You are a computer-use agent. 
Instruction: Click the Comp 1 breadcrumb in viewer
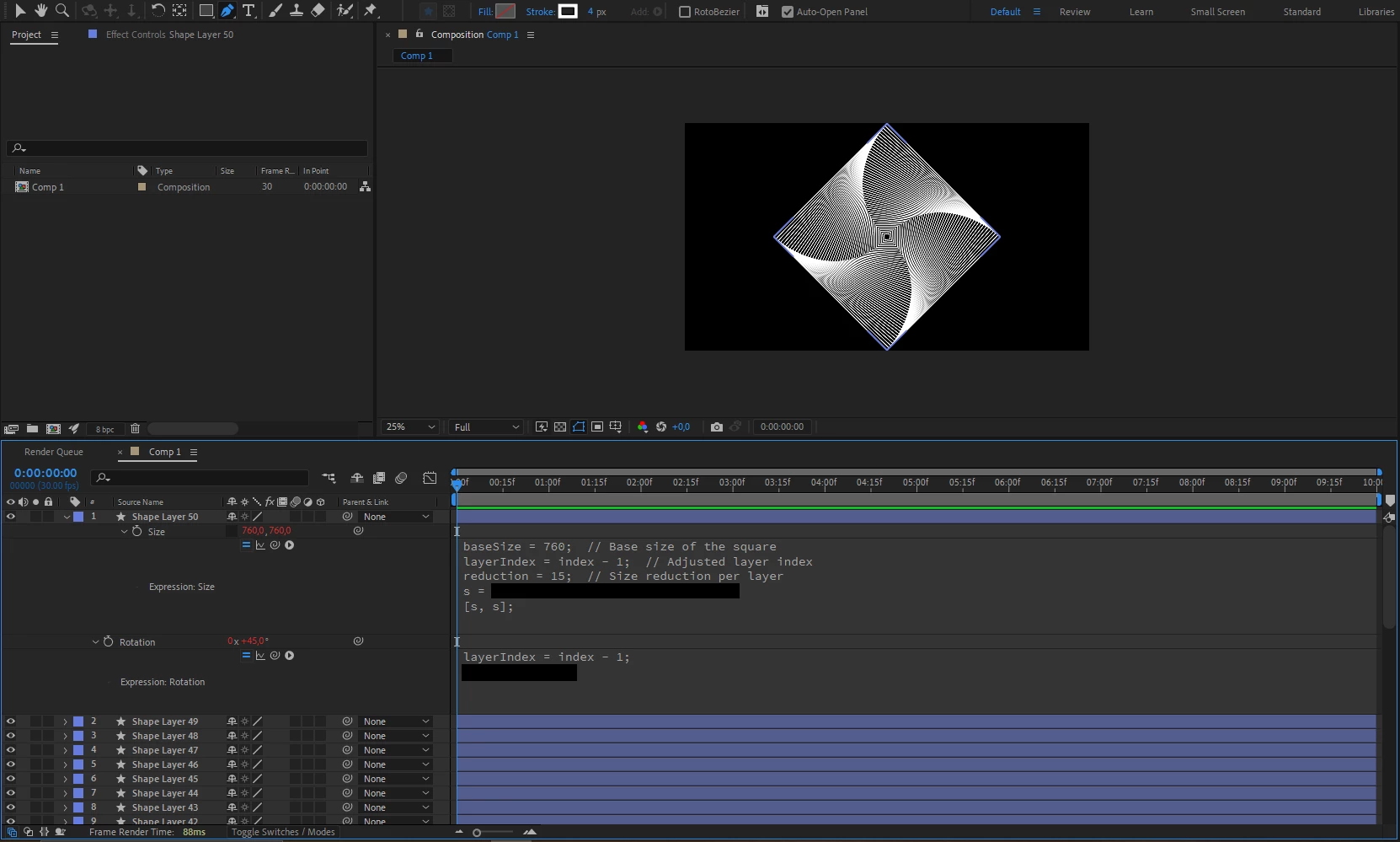pos(417,56)
